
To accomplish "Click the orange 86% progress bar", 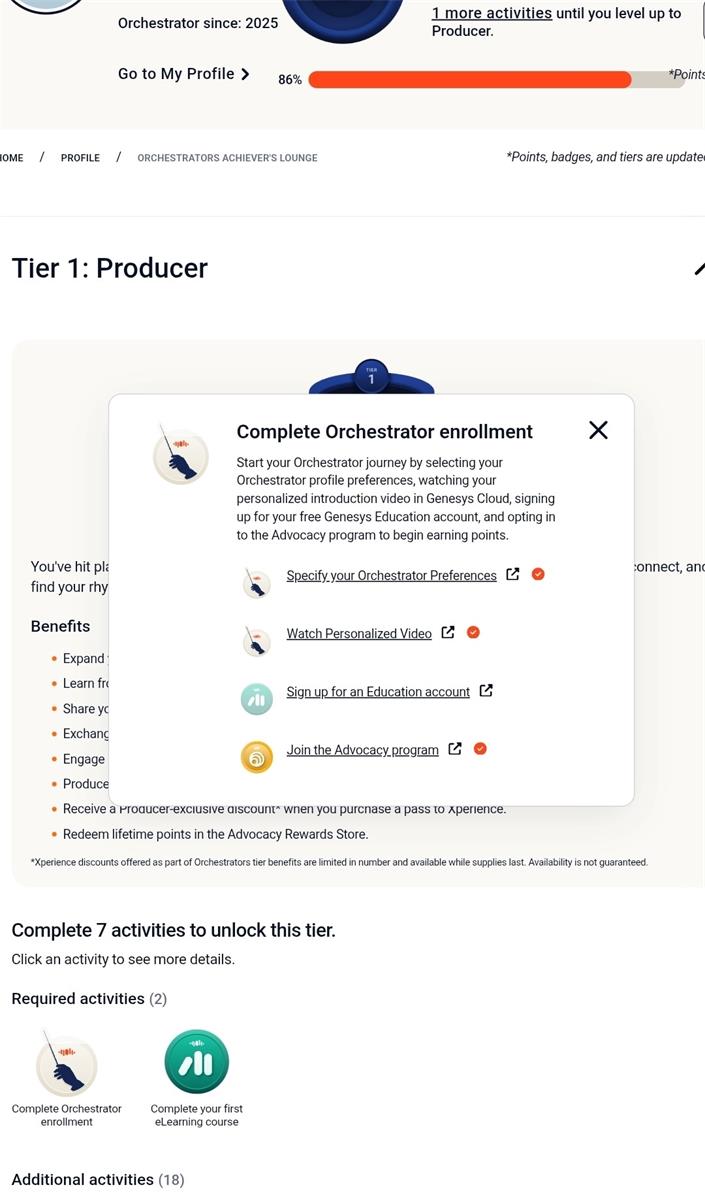I will tap(470, 80).
